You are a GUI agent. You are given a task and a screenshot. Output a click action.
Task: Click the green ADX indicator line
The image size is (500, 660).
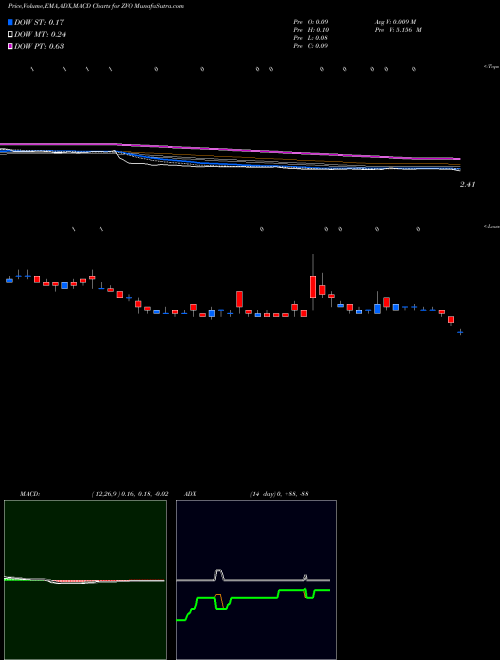253,597
